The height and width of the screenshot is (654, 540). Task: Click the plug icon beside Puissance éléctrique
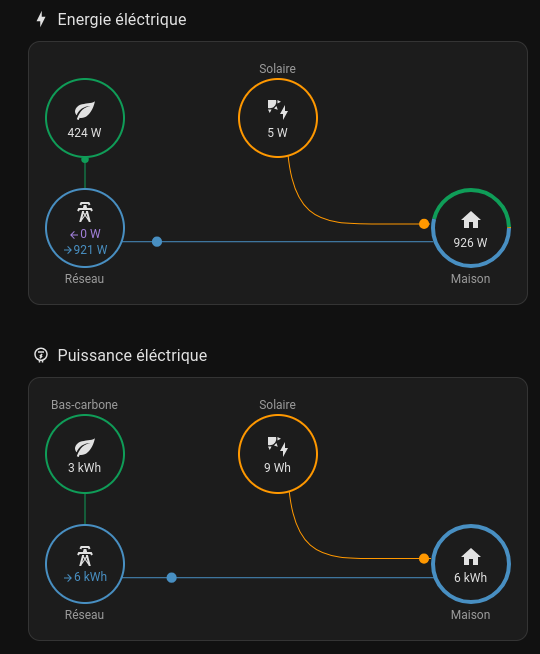pos(41,355)
